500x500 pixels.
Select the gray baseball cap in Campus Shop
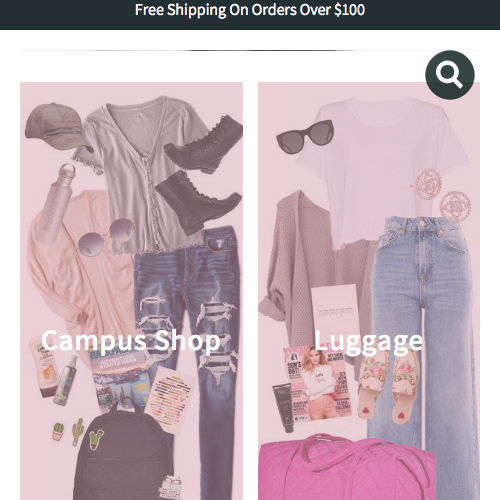pyautogui.click(x=57, y=126)
